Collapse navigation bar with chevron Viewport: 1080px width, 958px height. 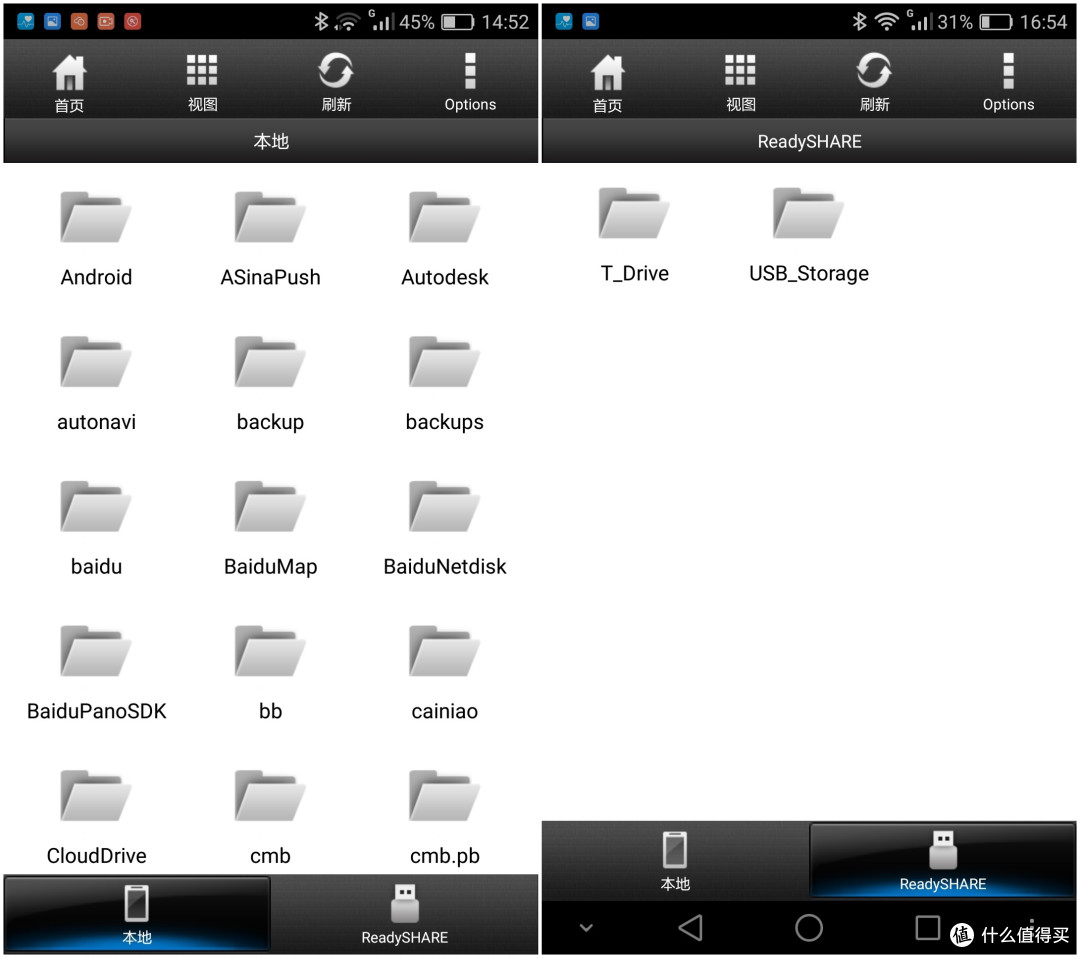coord(586,928)
